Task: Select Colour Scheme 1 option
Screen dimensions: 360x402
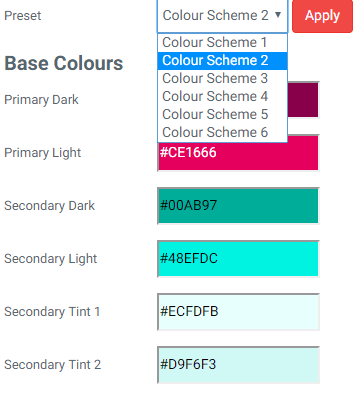Action: [x=222, y=43]
